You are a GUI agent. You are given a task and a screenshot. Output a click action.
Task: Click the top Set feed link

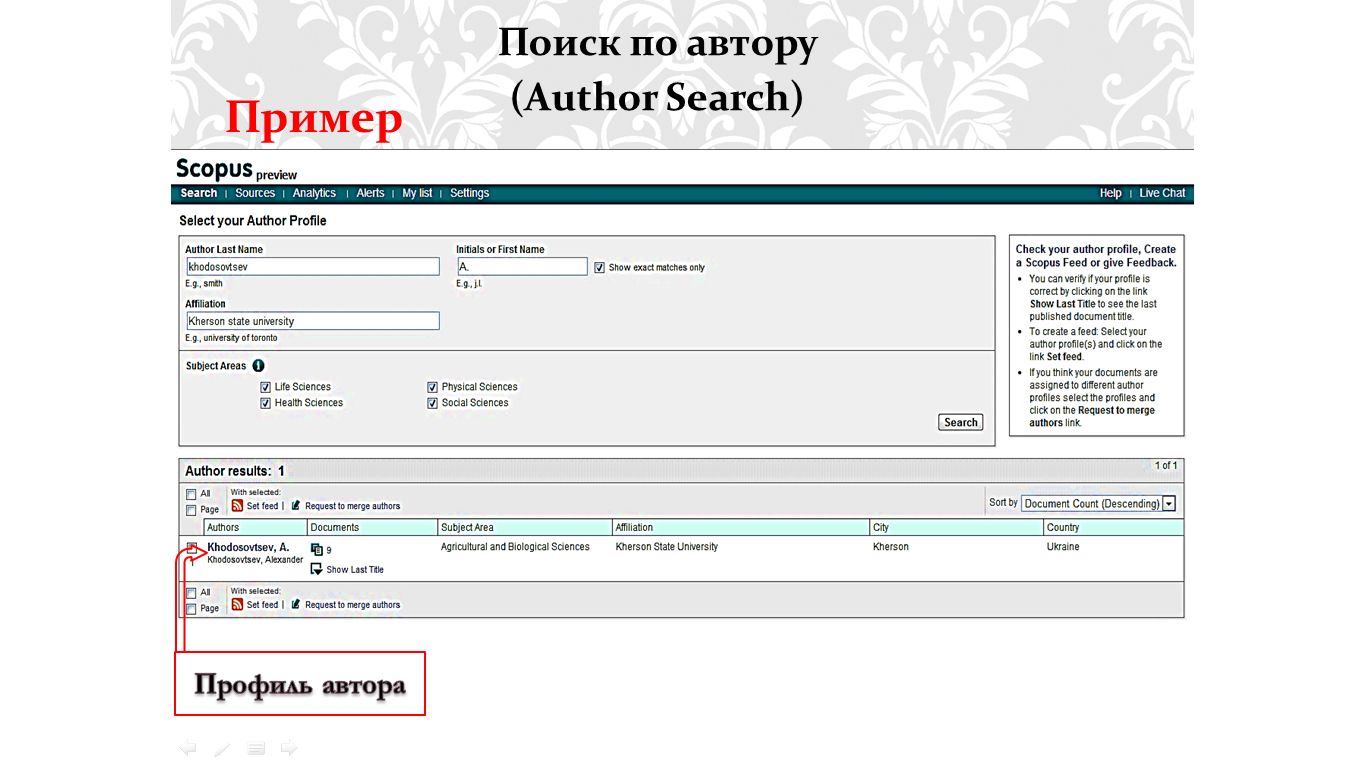click(262, 506)
